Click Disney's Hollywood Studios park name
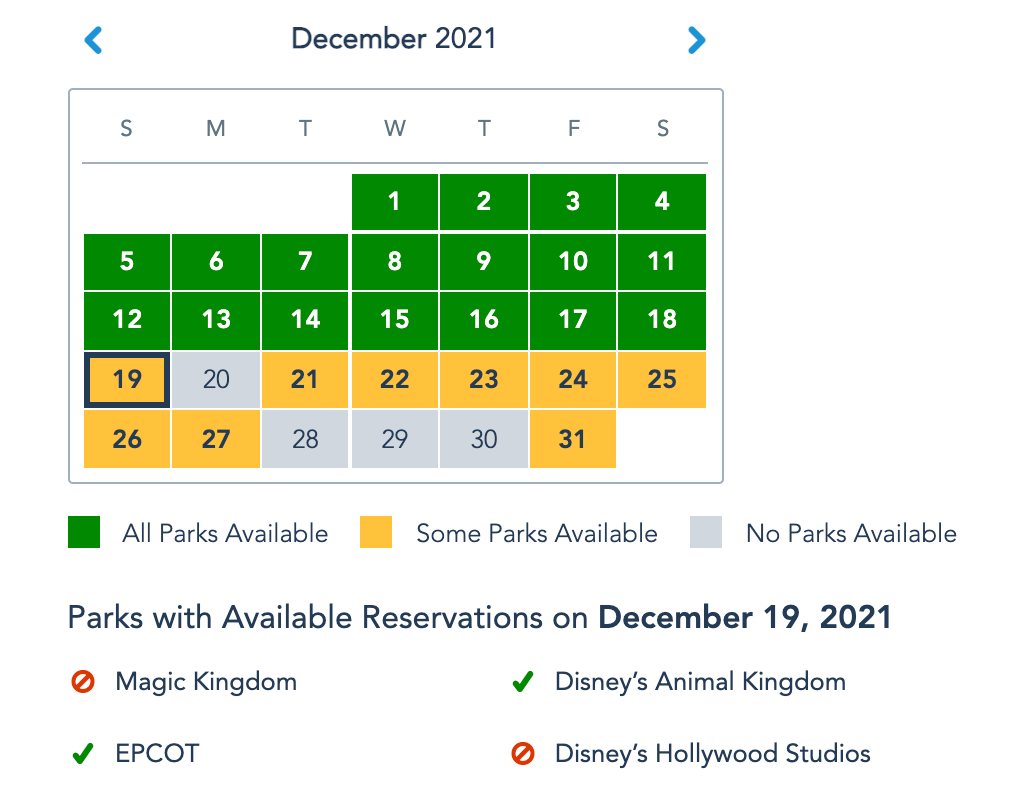The width and height of the screenshot is (1016, 792). pos(712,753)
